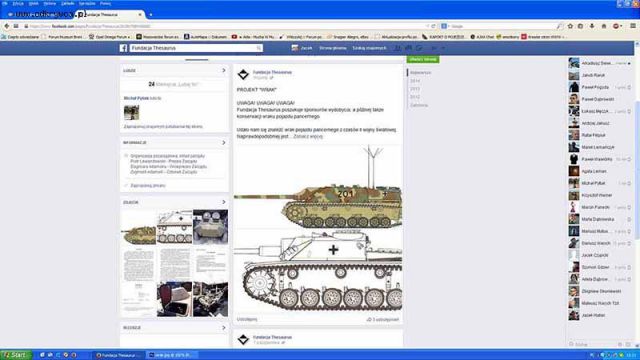Open the tank camouflage photo thumbnail
640x360 pixels.
click(138, 227)
